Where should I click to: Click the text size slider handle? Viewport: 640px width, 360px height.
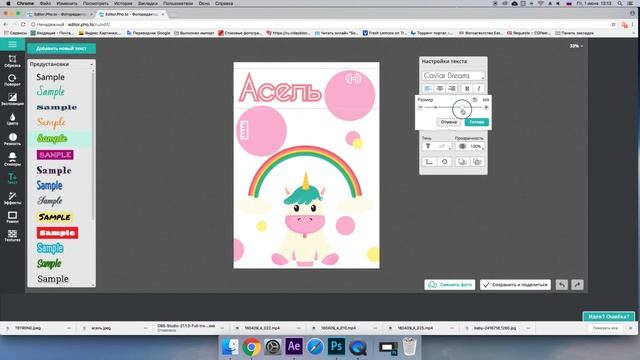tap(462, 107)
